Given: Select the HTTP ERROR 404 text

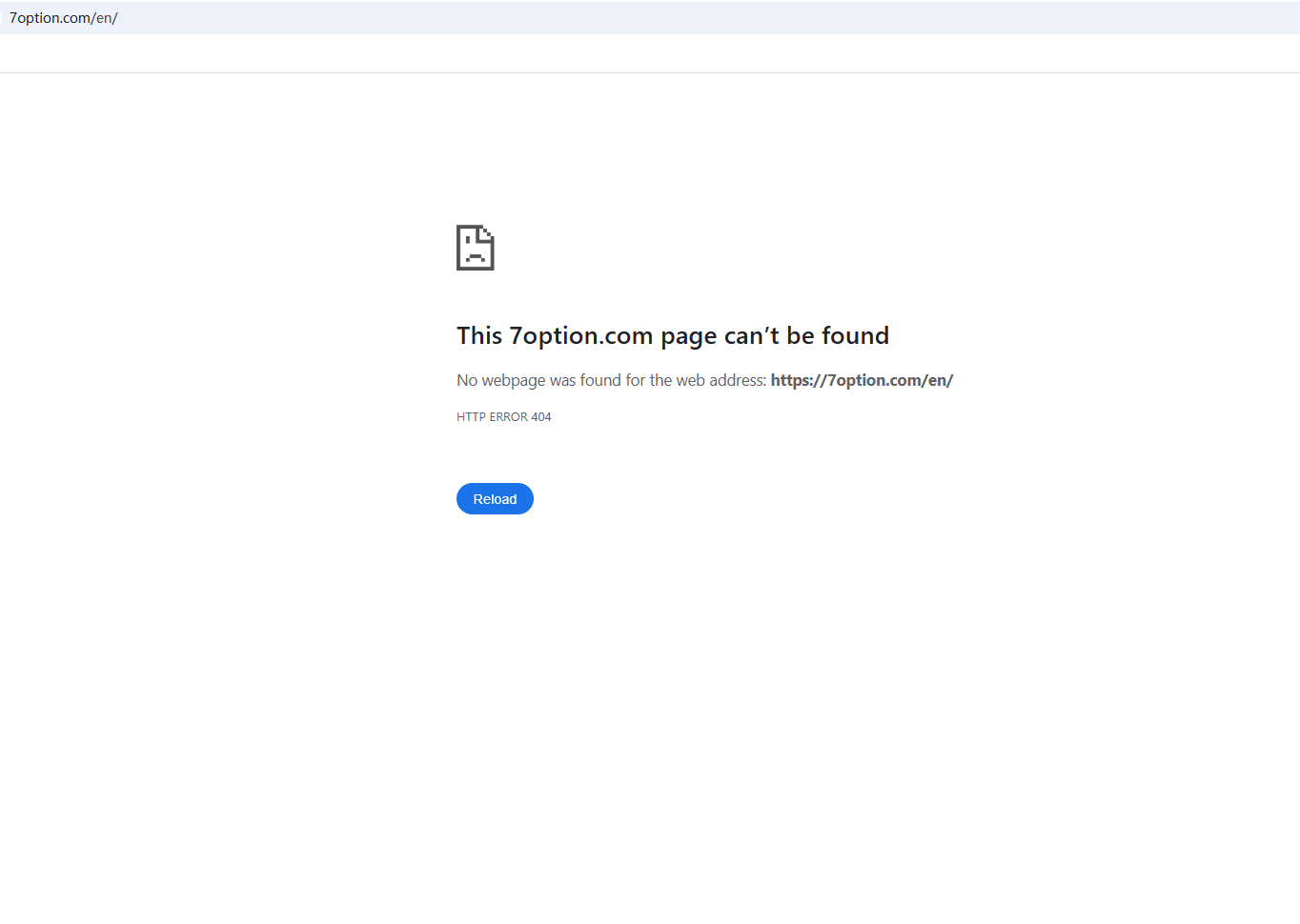Looking at the screenshot, I should click(504, 417).
